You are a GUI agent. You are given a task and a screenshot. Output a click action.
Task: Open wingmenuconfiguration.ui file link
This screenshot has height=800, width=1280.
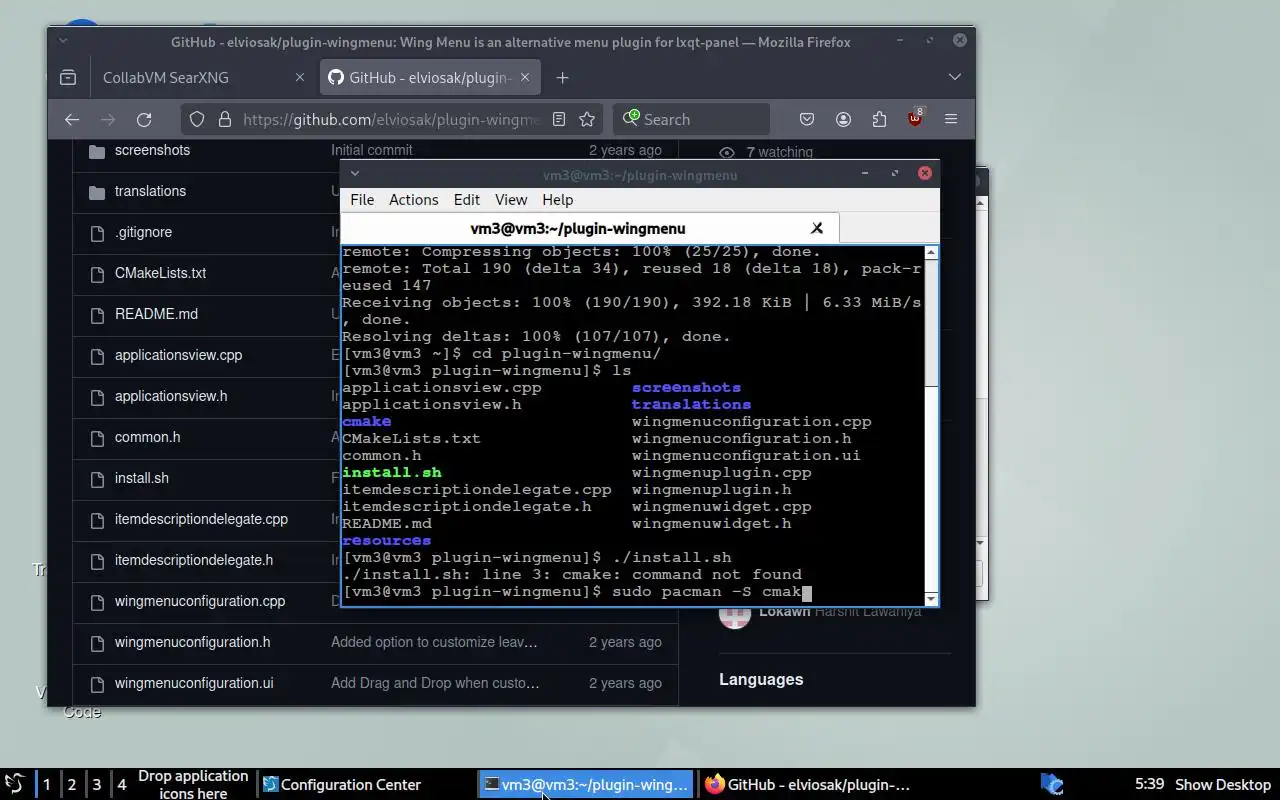pos(194,683)
